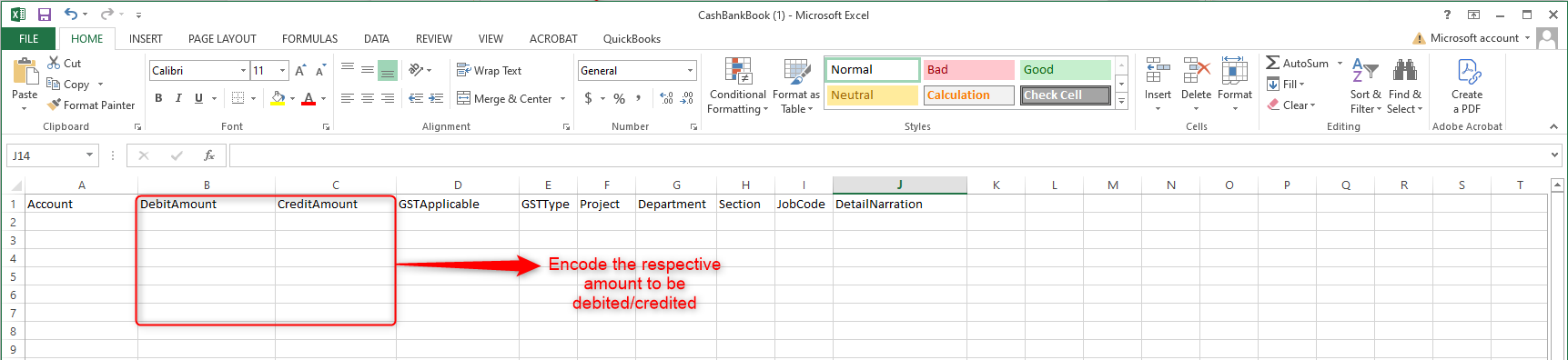Click Decrease Indent icon

point(416,98)
